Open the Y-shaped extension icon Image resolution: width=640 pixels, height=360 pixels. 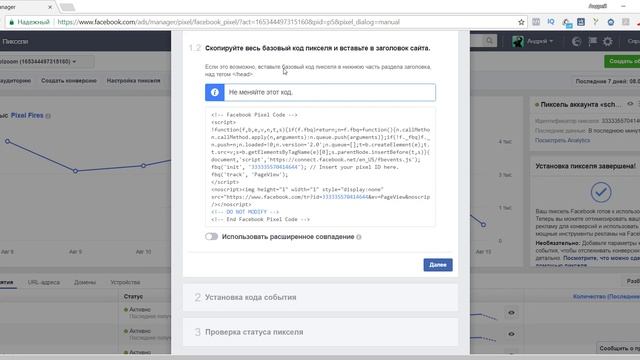[596, 22]
